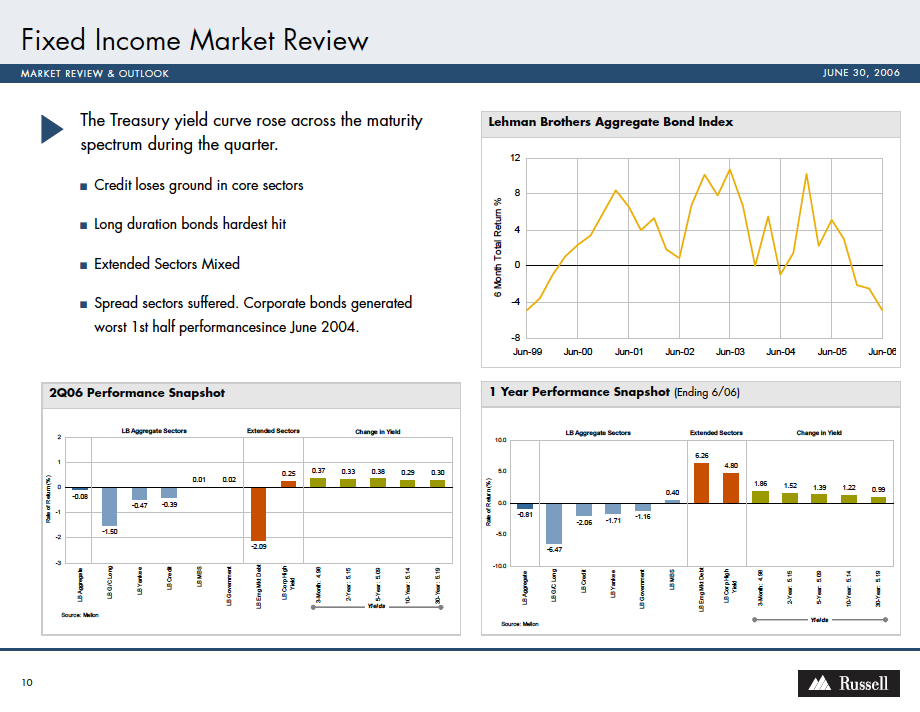Image resolution: width=920 pixels, height=712 pixels.
Task: Select the 4.80 orange bar in 1 Year chart
Action: click(x=731, y=488)
